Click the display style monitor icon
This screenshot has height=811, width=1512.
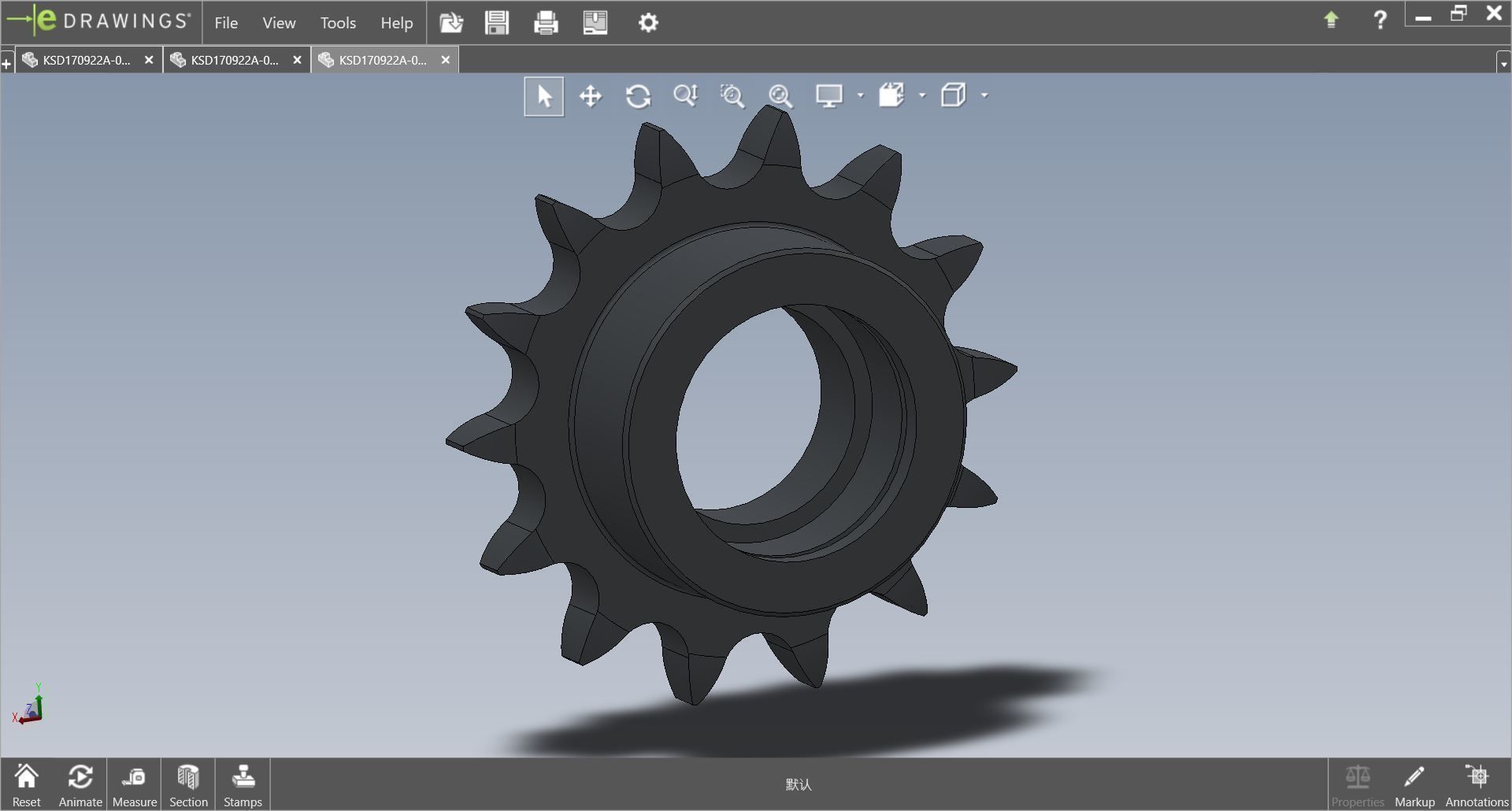point(829,96)
